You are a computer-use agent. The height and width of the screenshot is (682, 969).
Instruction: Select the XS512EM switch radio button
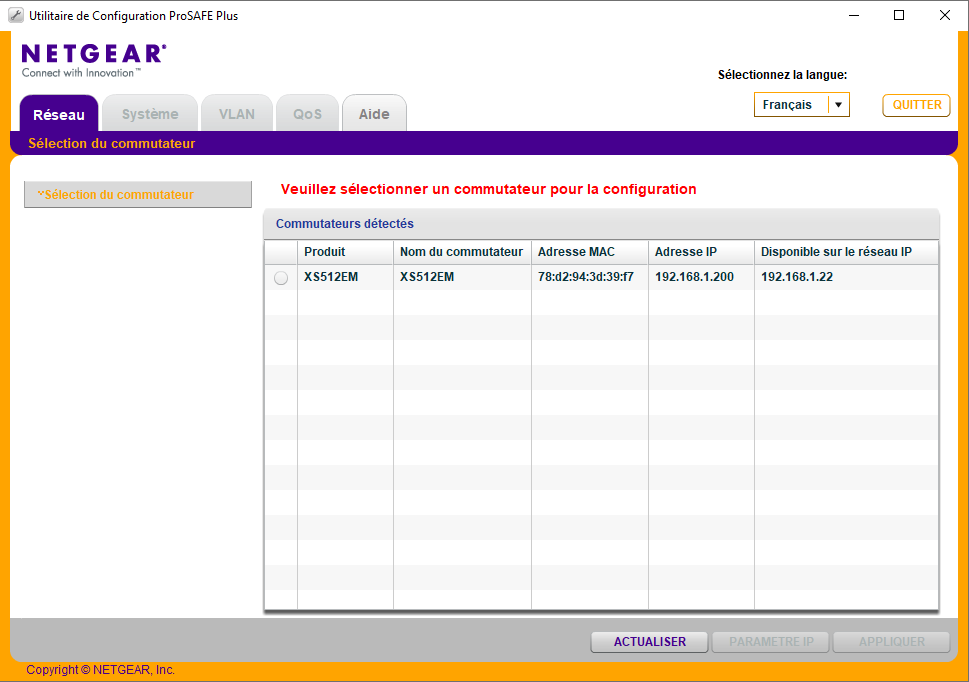click(281, 278)
